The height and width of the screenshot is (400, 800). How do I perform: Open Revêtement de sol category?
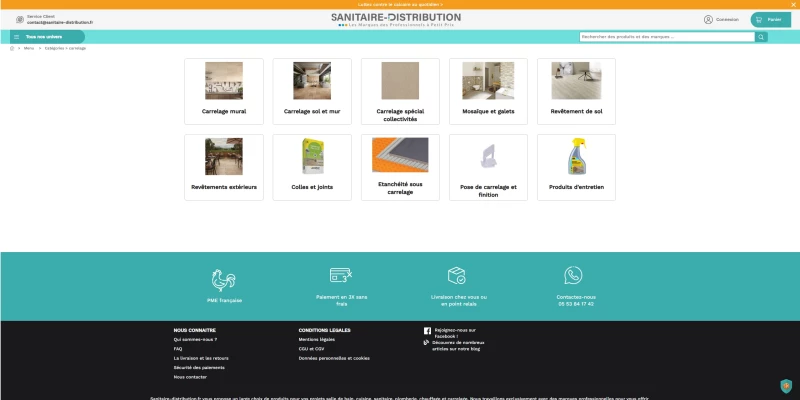577,91
